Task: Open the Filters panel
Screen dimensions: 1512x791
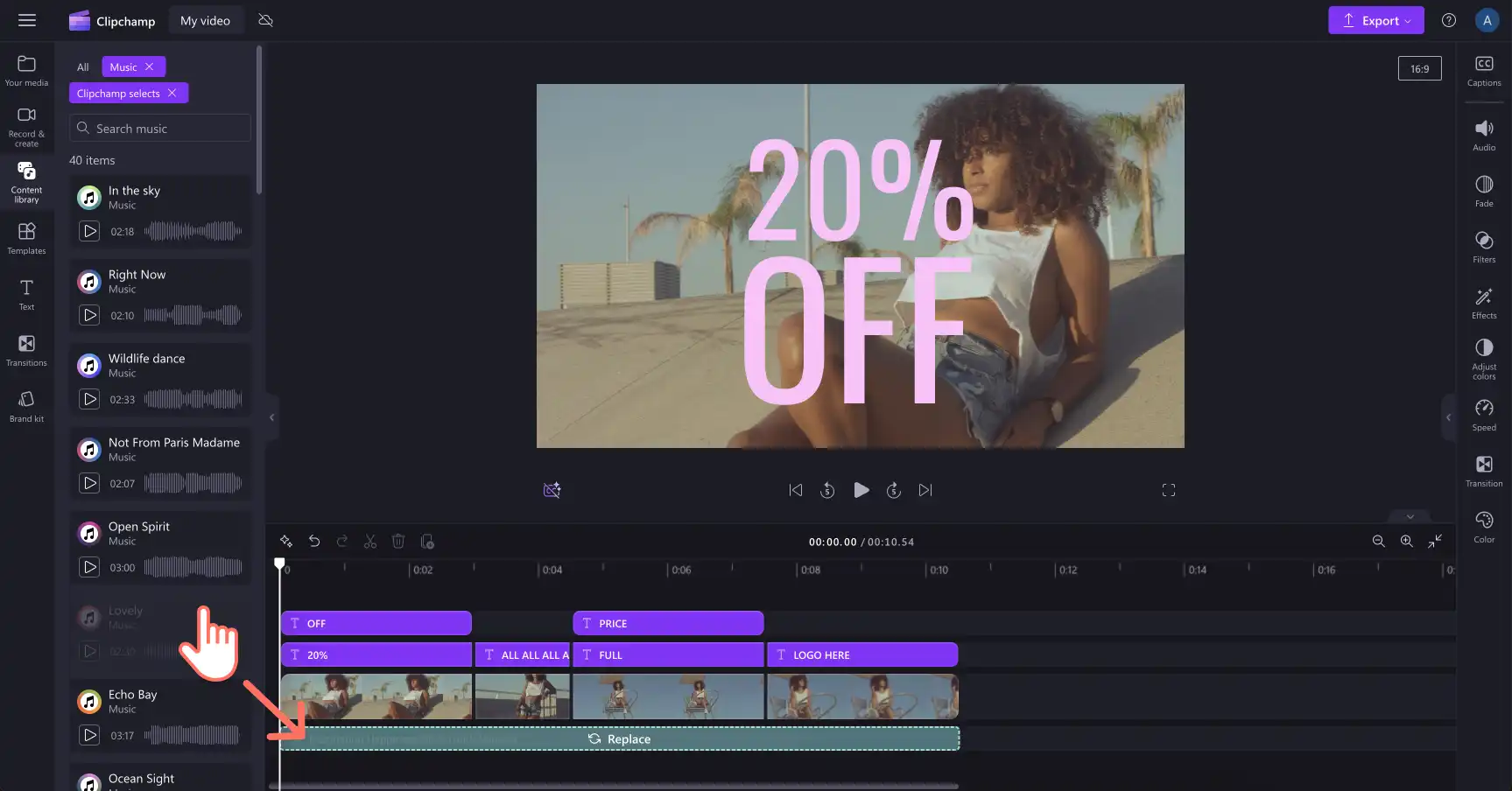Action: [1484, 248]
